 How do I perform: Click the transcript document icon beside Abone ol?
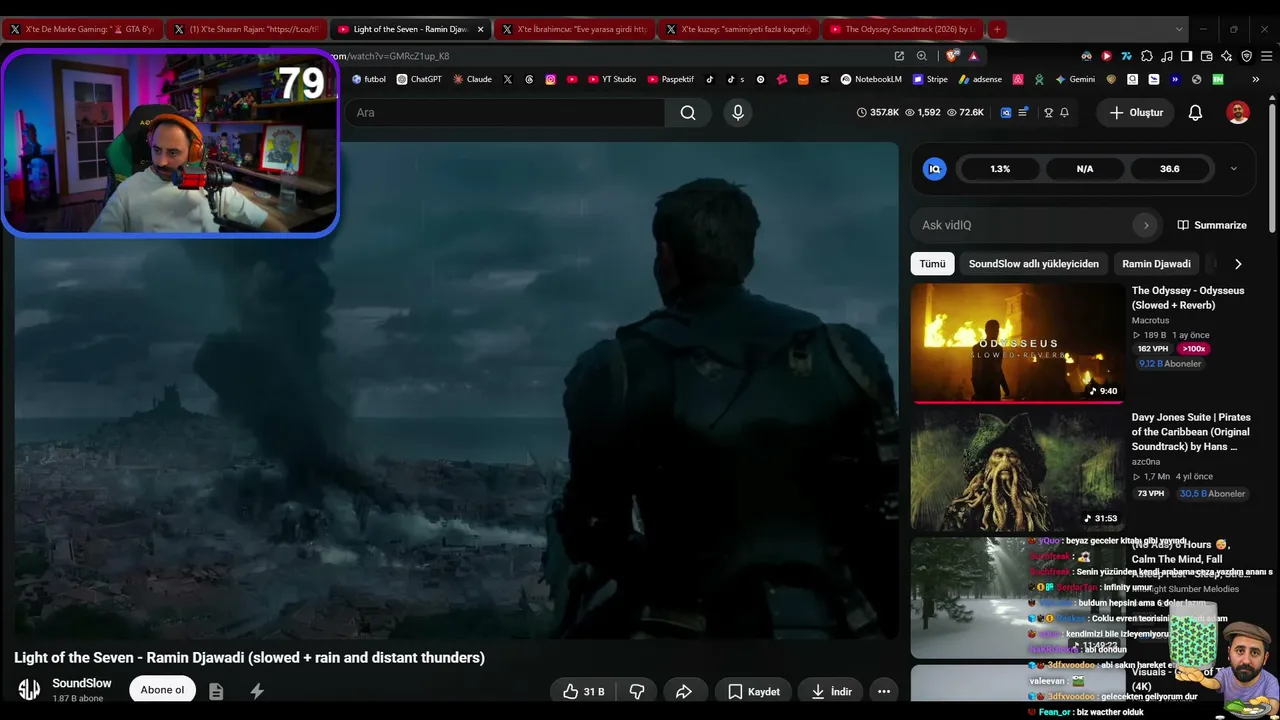coord(216,690)
